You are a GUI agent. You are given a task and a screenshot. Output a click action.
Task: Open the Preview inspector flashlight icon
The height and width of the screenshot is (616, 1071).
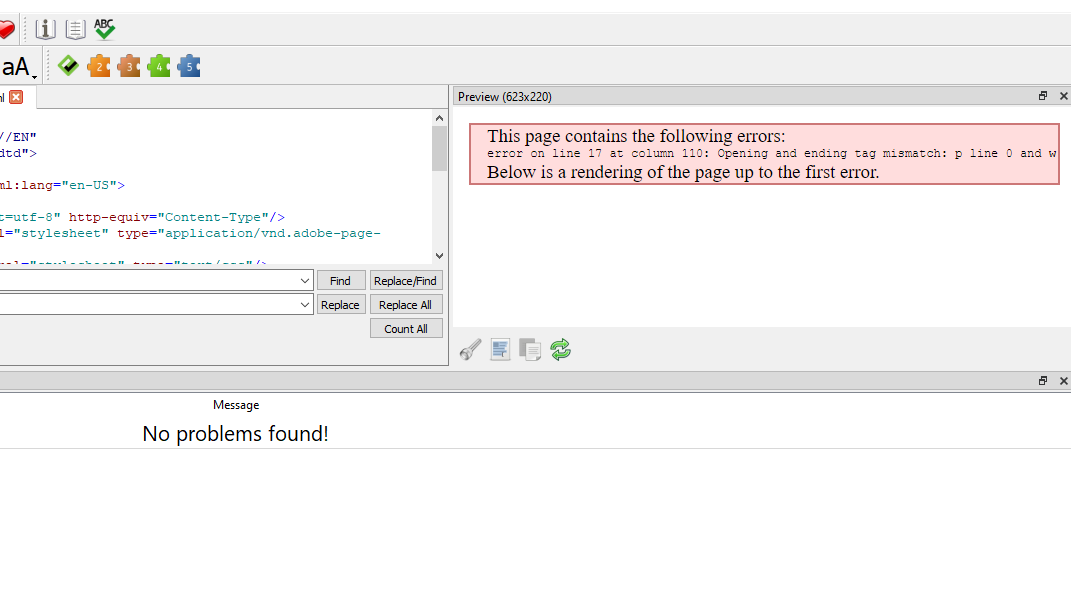coord(471,350)
